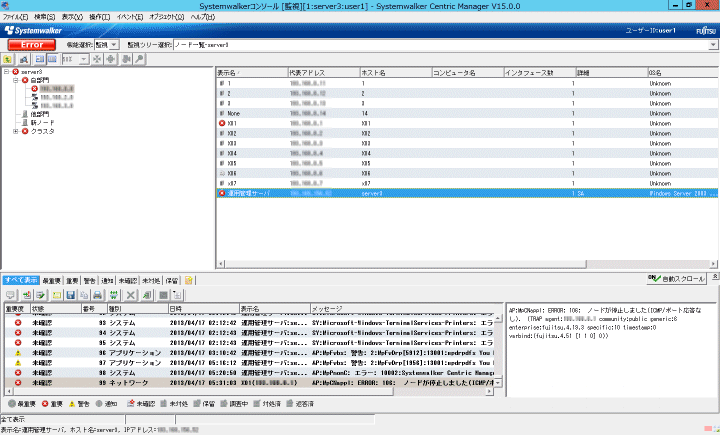Click the X delete icon in event toolbar
The width and height of the screenshot is (720, 435).
(x=130, y=295)
